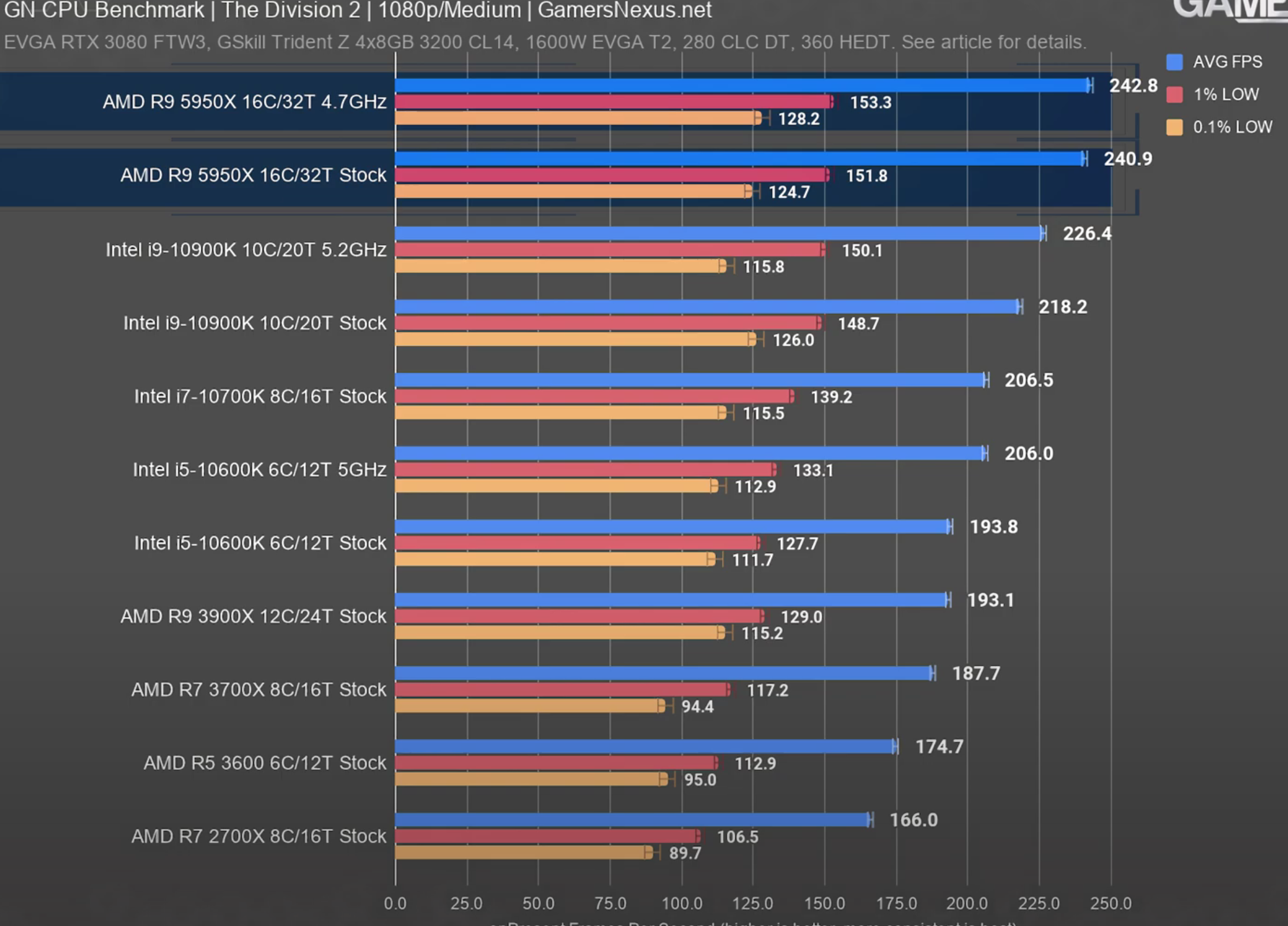The image size is (1288, 926).
Task: Click the 174.7 average FPS value
Action: click(x=939, y=747)
